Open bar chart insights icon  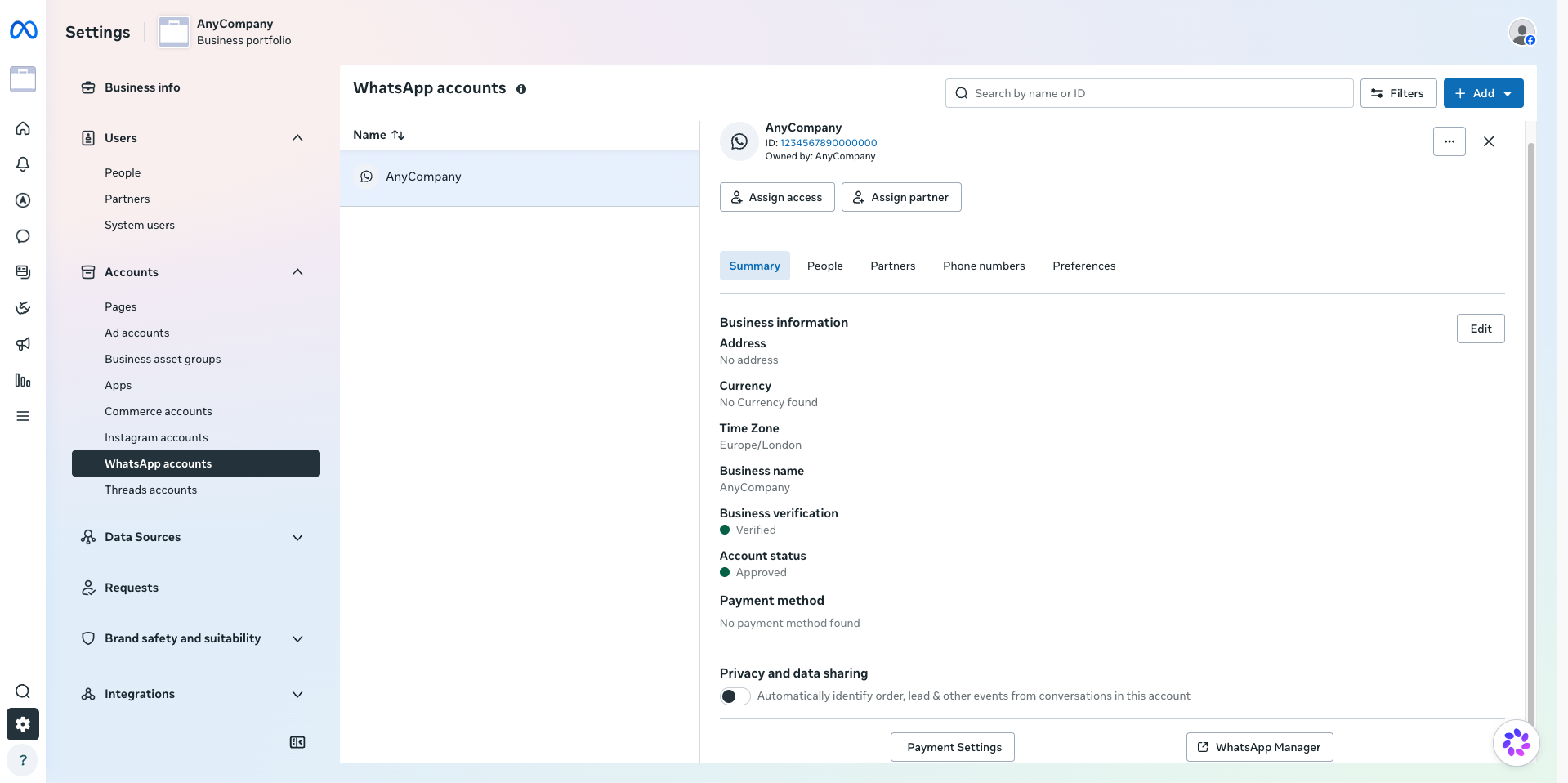click(23, 380)
